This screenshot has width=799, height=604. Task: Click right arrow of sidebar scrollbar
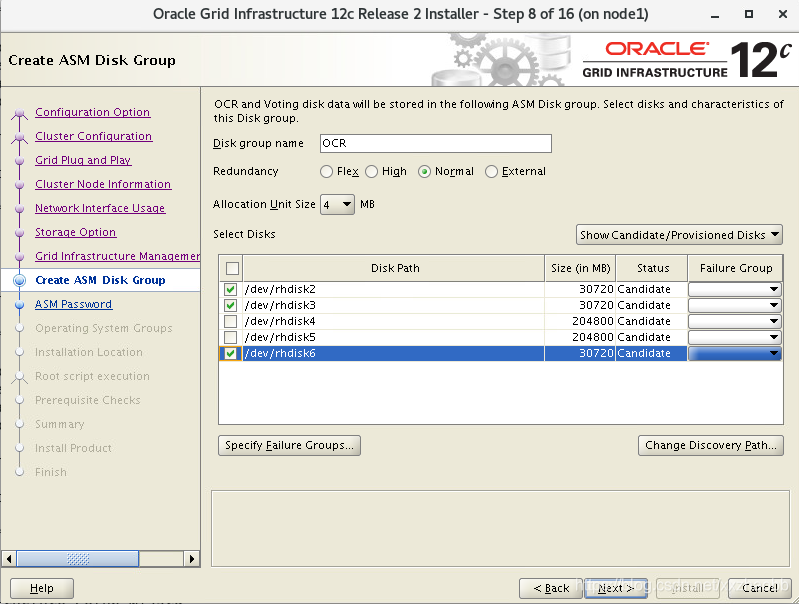pyautogui.click(x=192, y=559)
